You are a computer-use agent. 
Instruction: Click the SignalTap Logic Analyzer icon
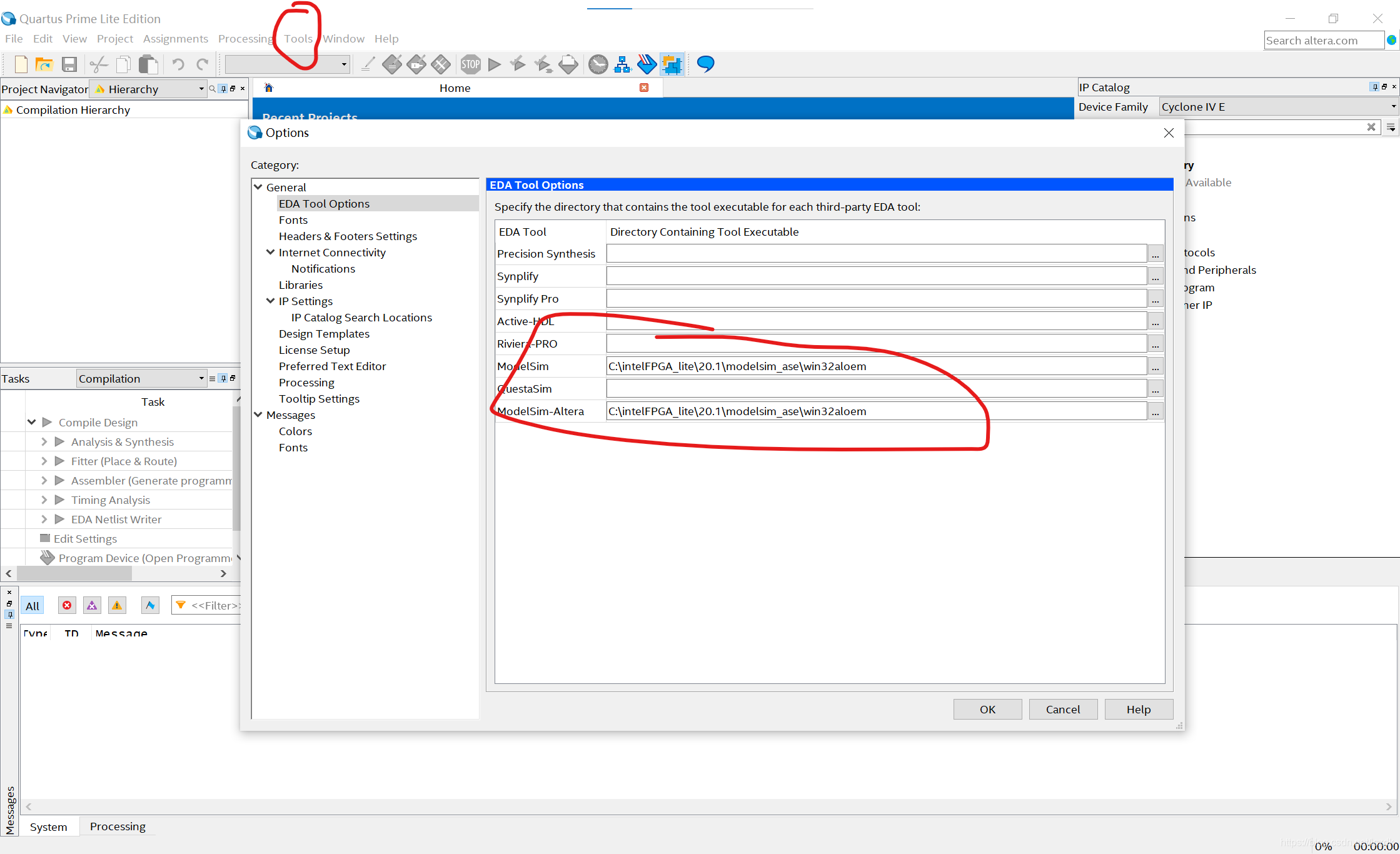point(673,63)
